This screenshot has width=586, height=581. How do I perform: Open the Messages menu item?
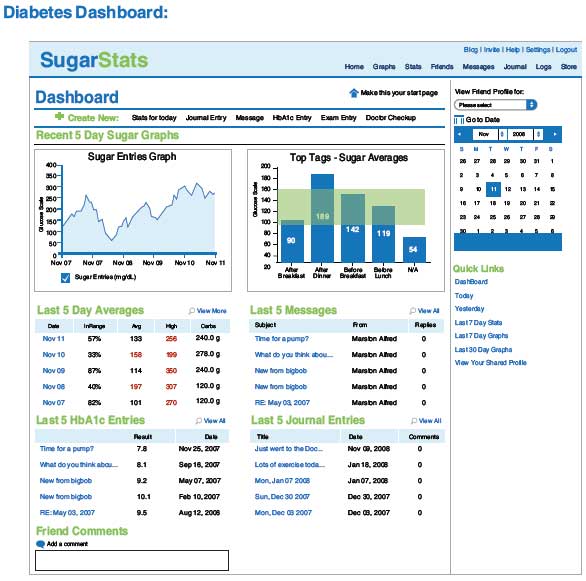tap(478, 67)
